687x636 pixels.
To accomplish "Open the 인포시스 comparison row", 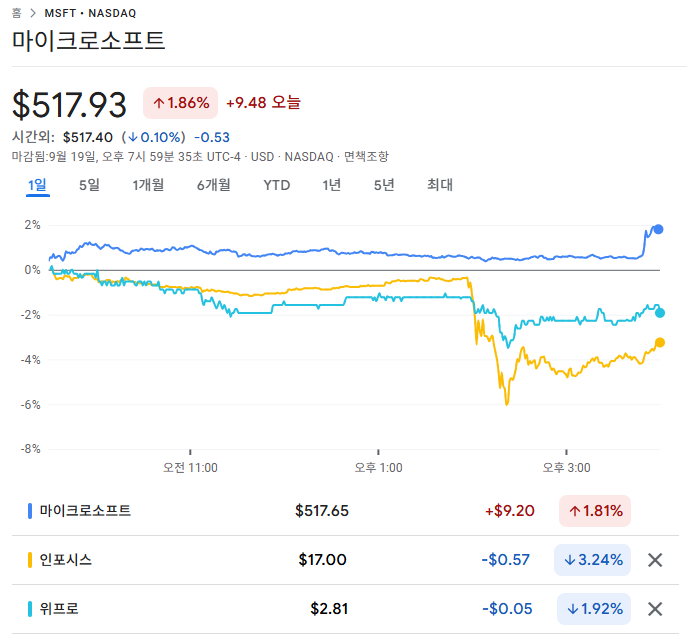I will 345,560.
